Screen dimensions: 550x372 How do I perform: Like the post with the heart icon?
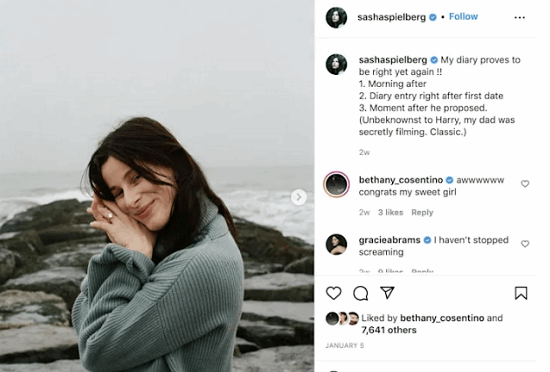pos(333,293)
